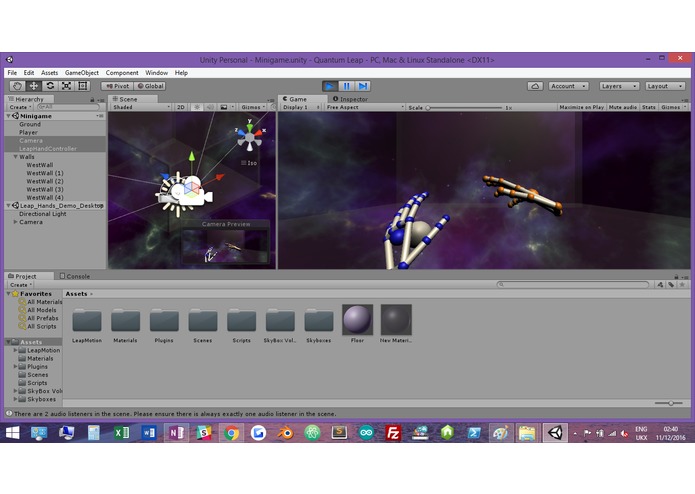Switch to the Console tab
695x494 pixels.
tap(75, 276)
